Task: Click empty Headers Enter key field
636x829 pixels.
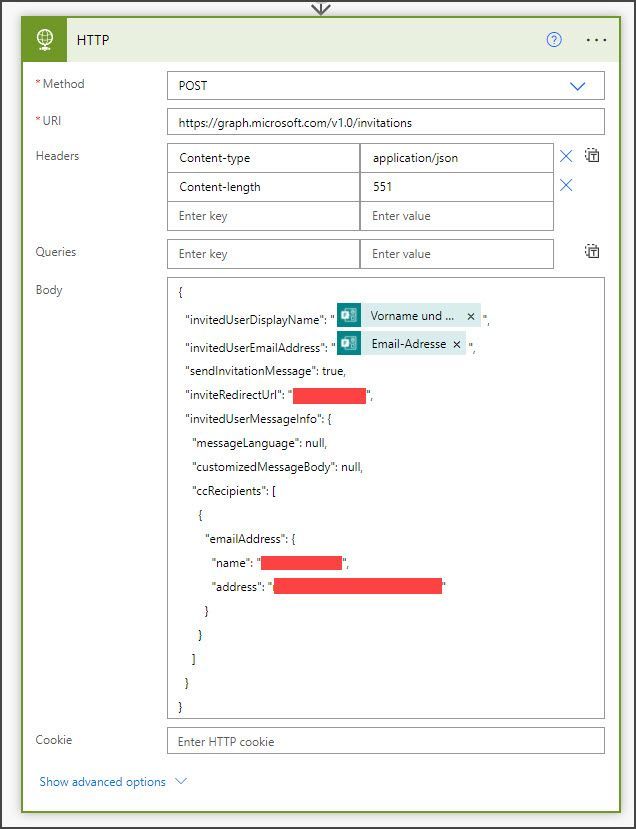Action: 263,216
